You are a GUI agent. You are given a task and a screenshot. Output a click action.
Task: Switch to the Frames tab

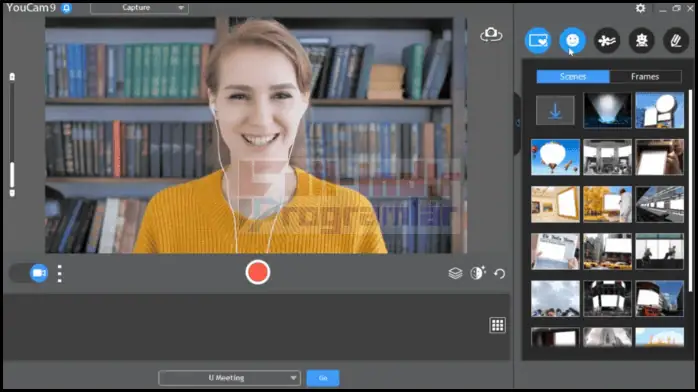click(645, 77)
